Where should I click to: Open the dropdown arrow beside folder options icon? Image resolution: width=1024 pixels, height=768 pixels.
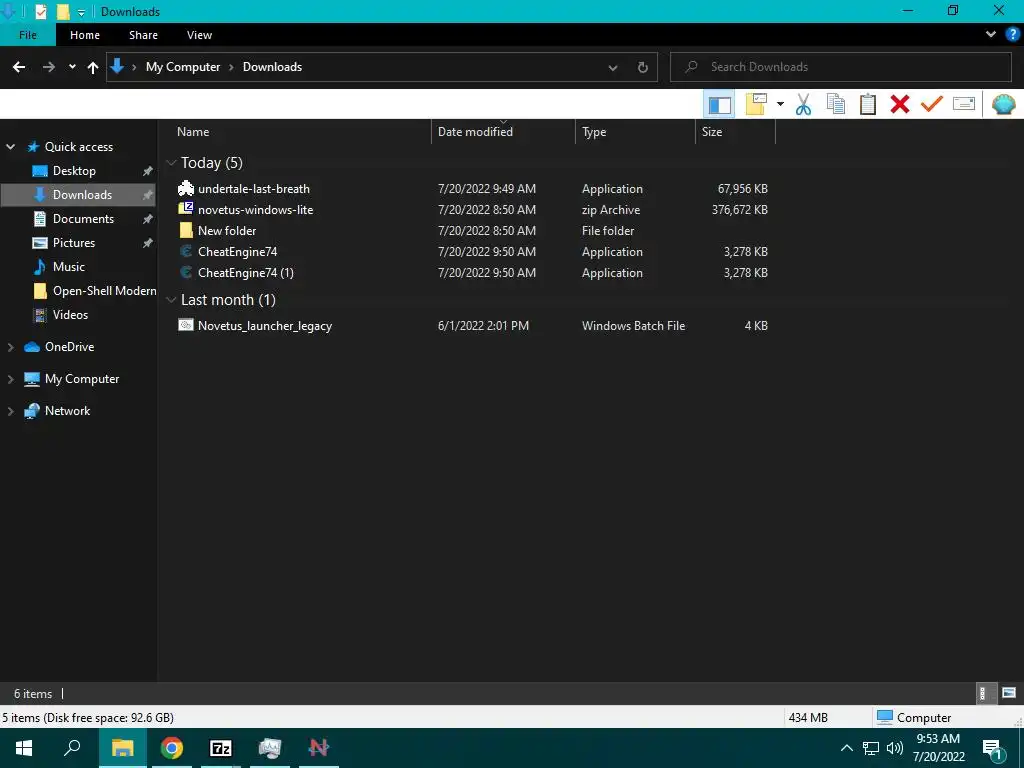click(780, 104)
